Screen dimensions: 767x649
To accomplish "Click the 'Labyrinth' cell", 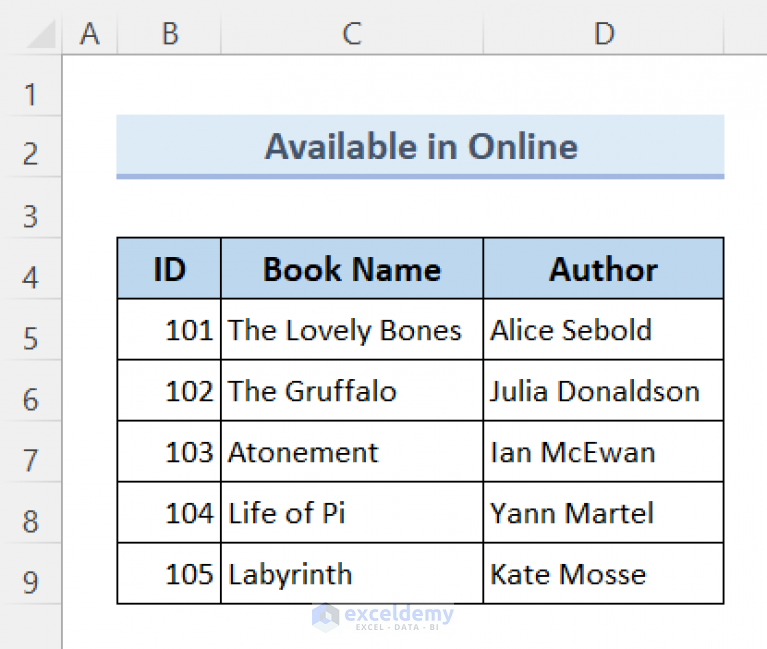I will tap(351, 574).
